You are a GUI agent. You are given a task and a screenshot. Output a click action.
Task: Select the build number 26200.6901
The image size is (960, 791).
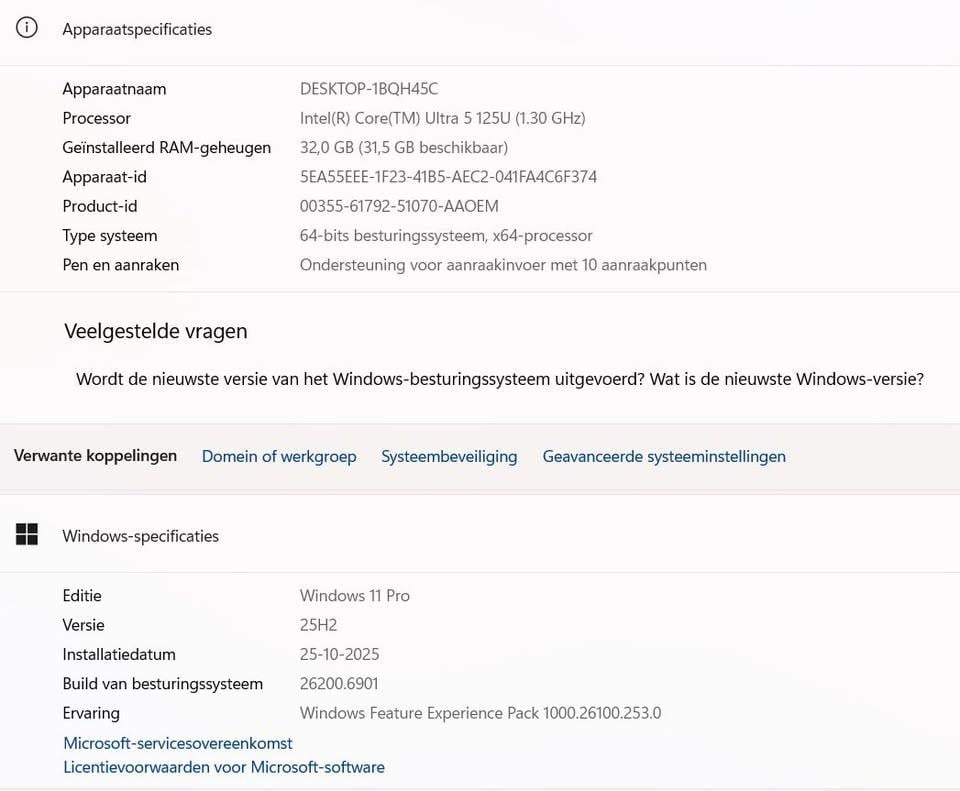[x=341, y=683]
